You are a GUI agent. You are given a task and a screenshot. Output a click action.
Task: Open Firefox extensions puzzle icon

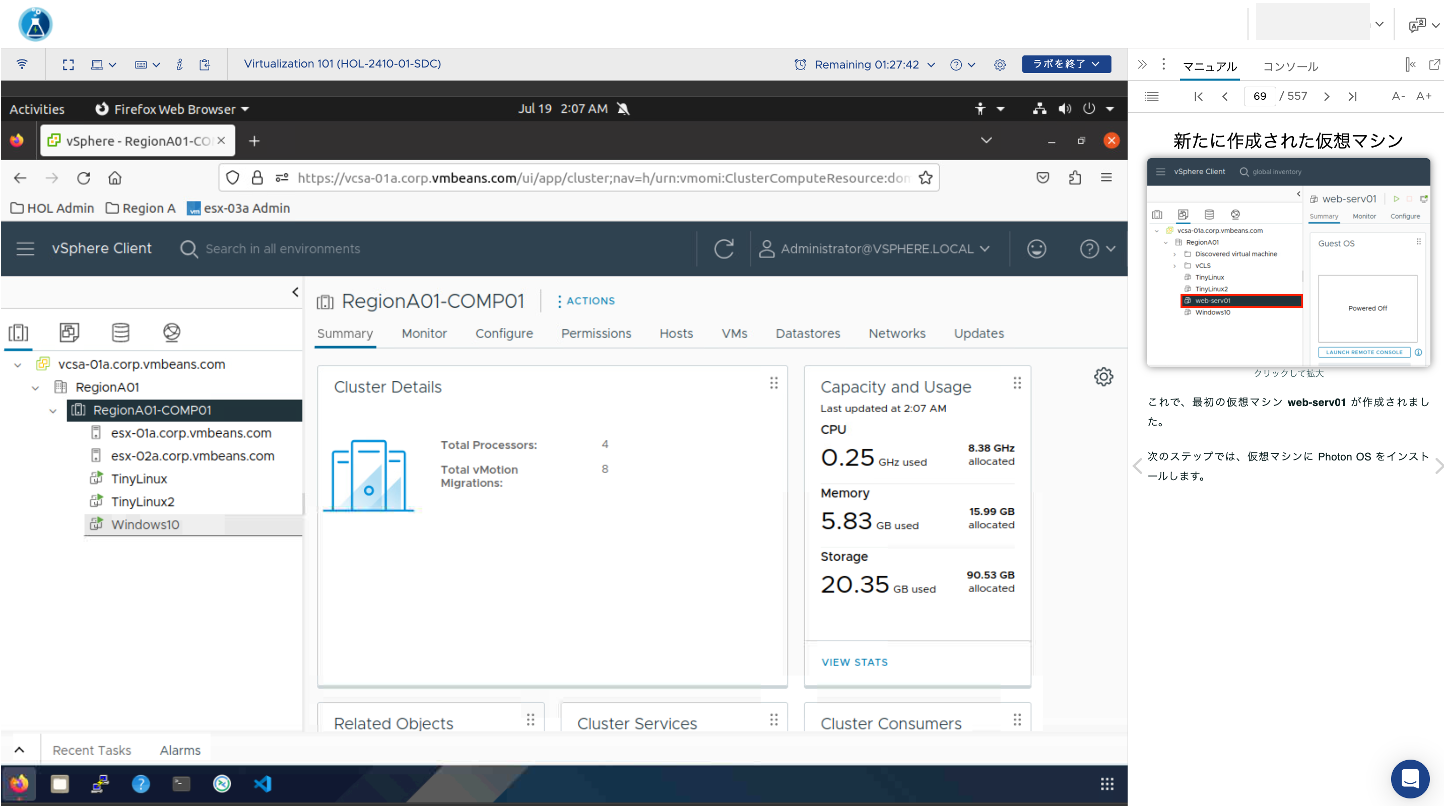[1075, 177]
